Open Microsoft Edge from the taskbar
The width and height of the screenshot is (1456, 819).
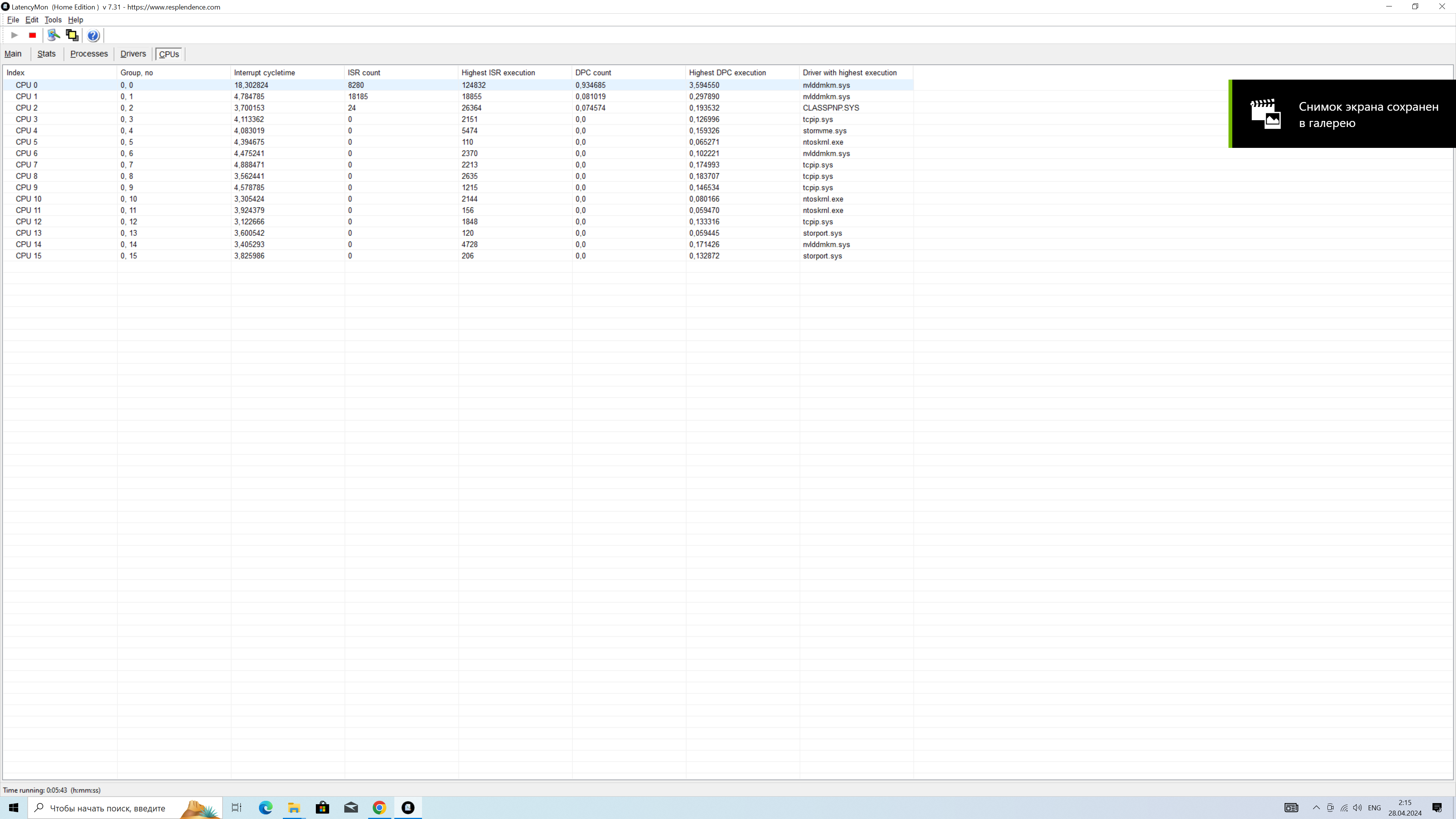coord(266,808)
